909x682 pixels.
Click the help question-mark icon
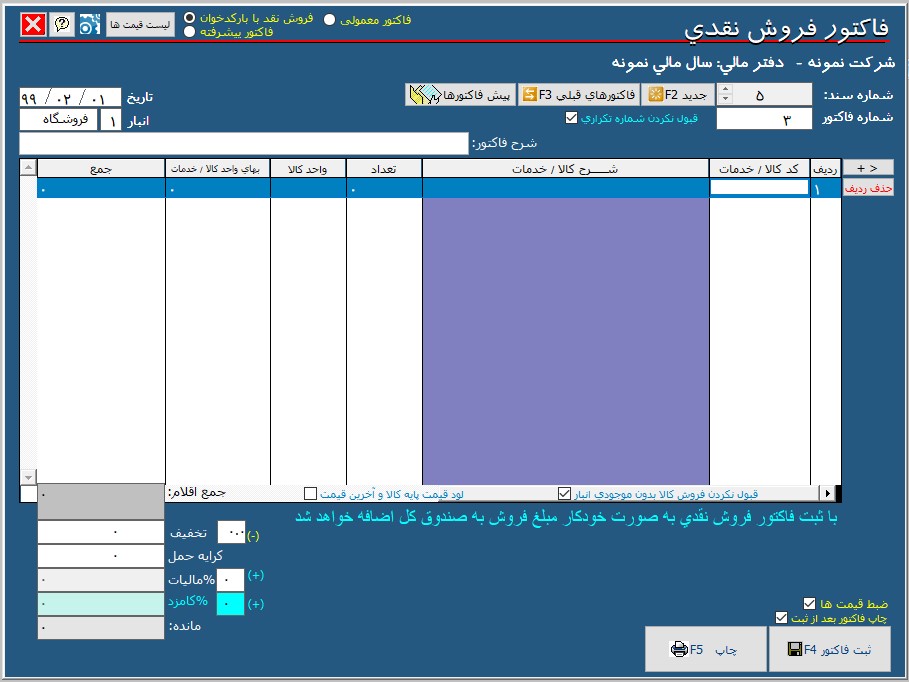coord(62,25)
